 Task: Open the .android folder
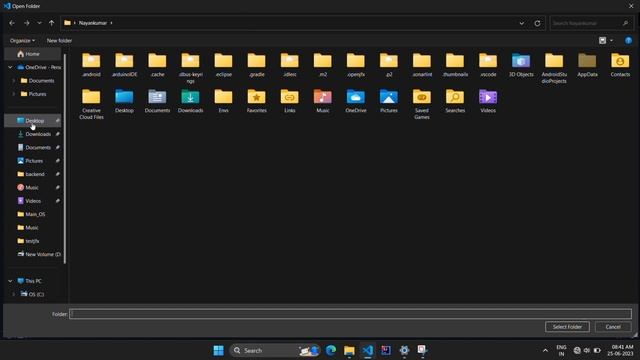pyautogui.click(x=91, y=65)
